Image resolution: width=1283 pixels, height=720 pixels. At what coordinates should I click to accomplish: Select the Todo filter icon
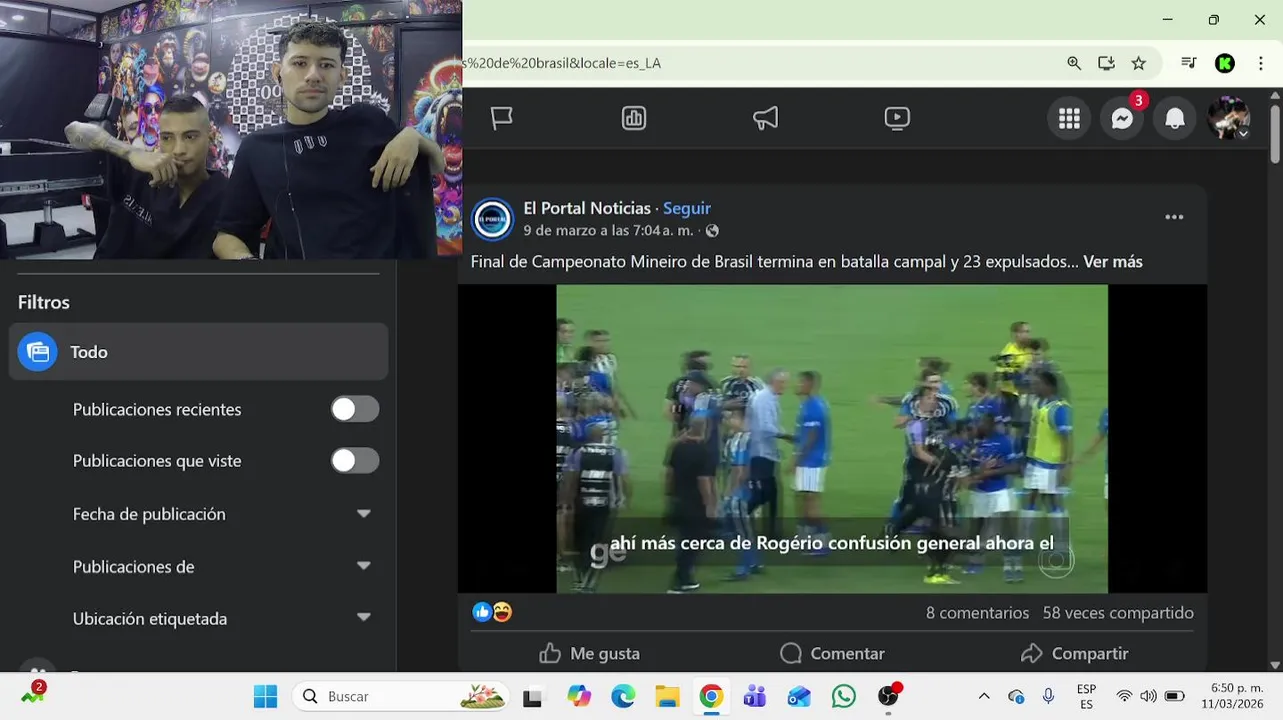tap(37, 352)
